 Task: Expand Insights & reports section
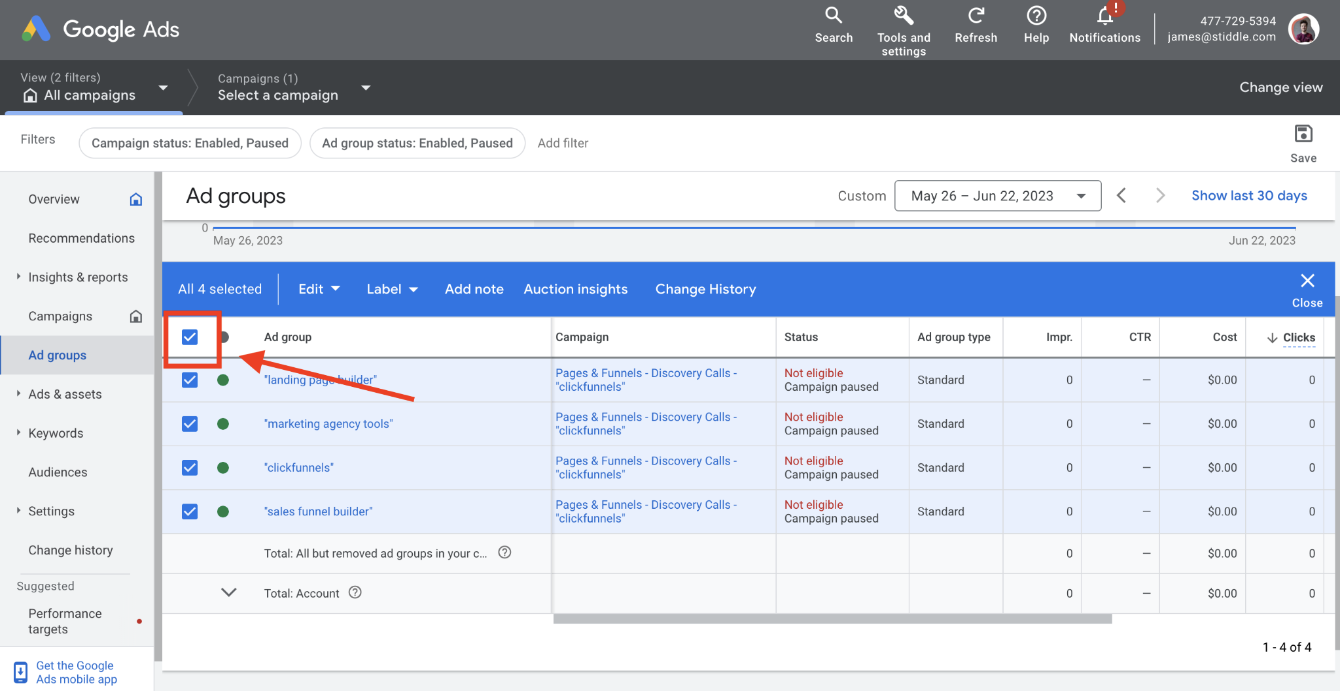(19, 277)
